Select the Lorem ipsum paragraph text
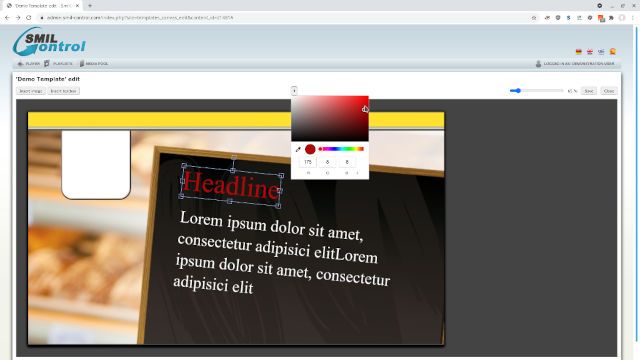640x360 pixels. pyautogui.click(x=282, y=252)
